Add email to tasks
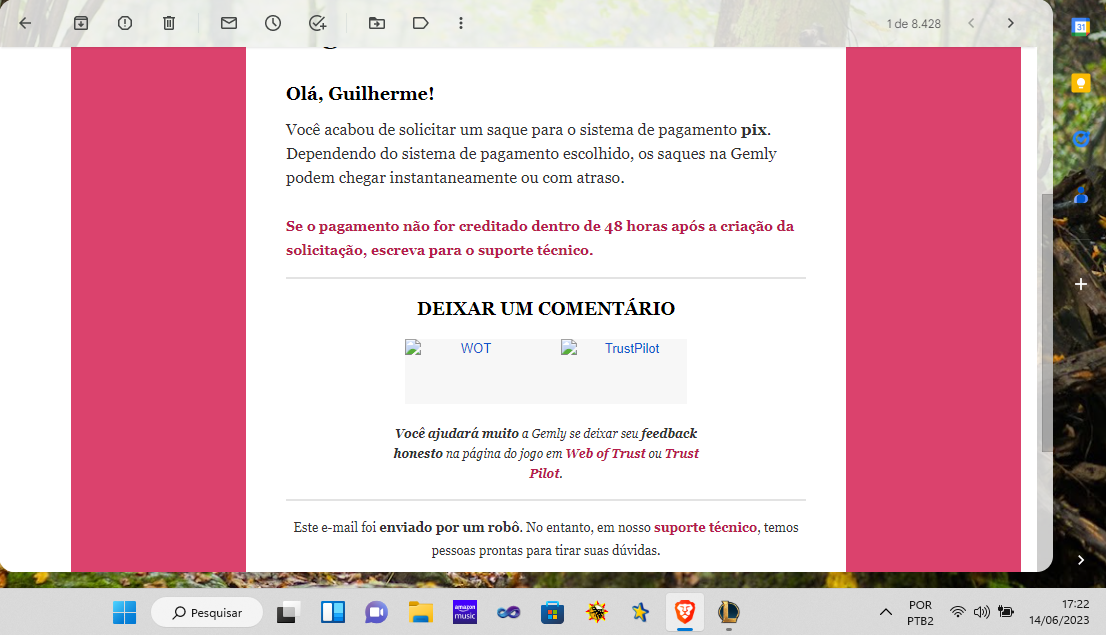This screenshot has height=635, width=1106. pyautogui.click(x=317, y=23)
